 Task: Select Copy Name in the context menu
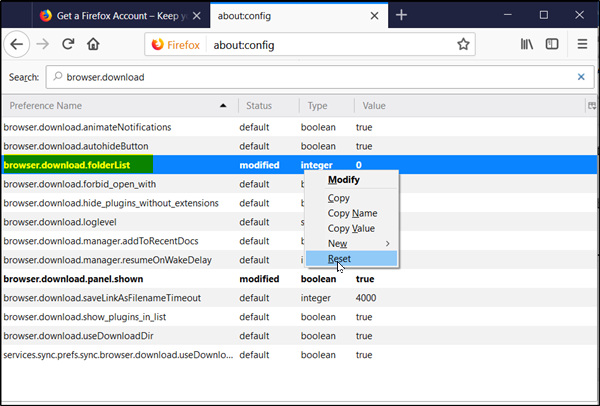[x=352, y=213]
